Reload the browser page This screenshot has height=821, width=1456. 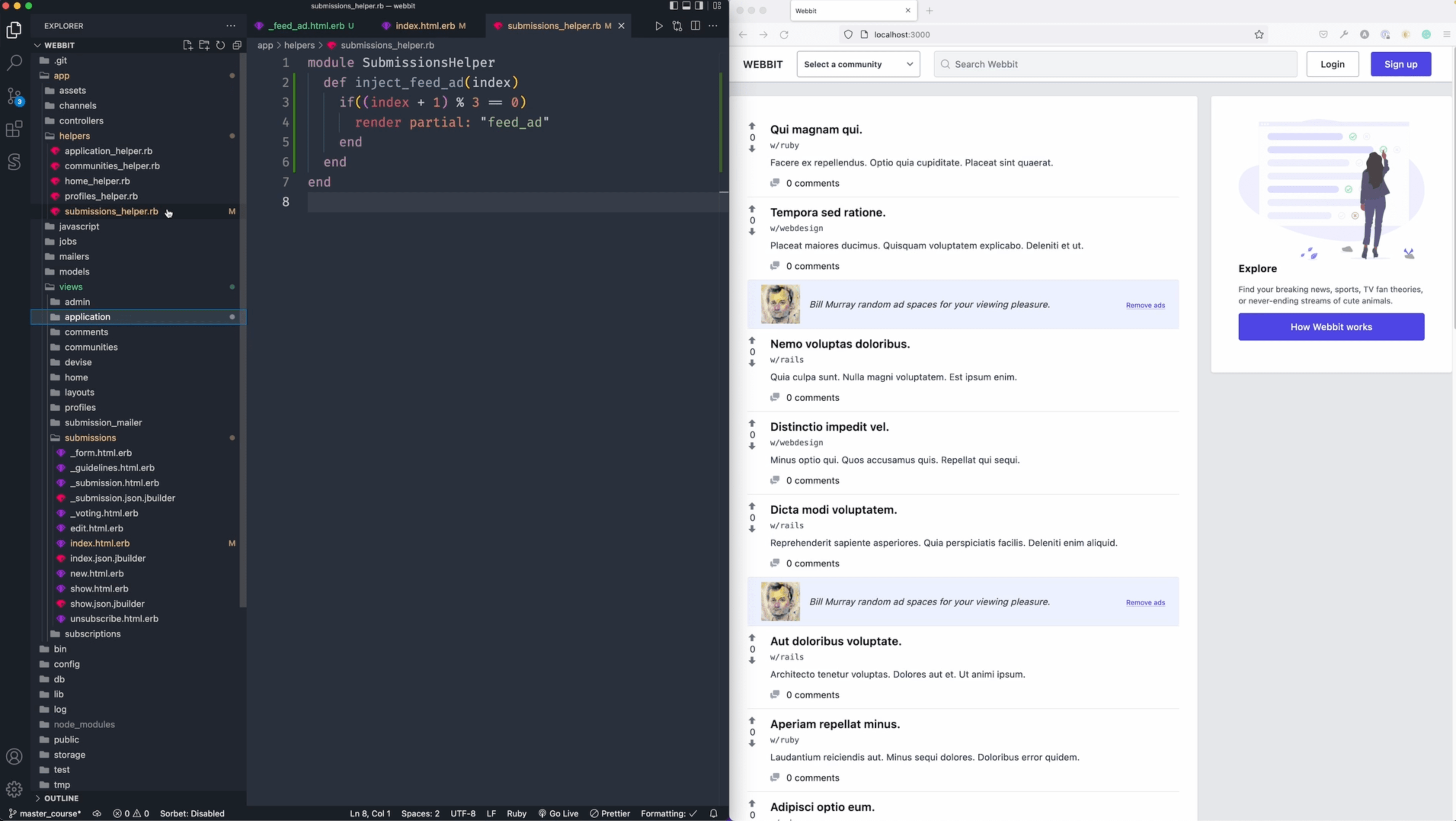784,35
